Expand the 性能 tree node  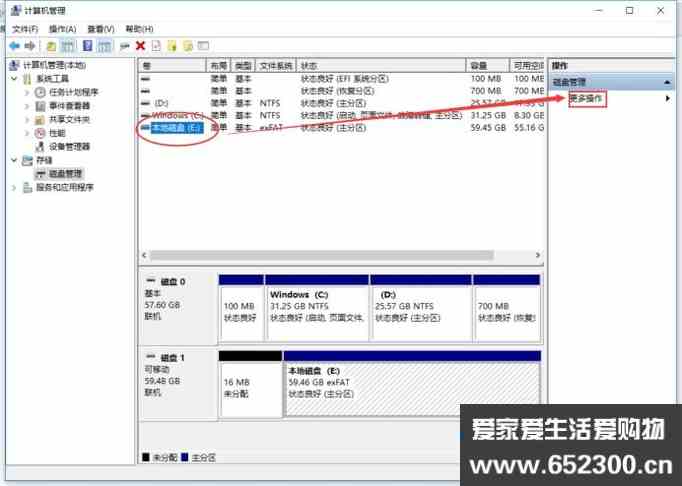(x=27, y=133)
